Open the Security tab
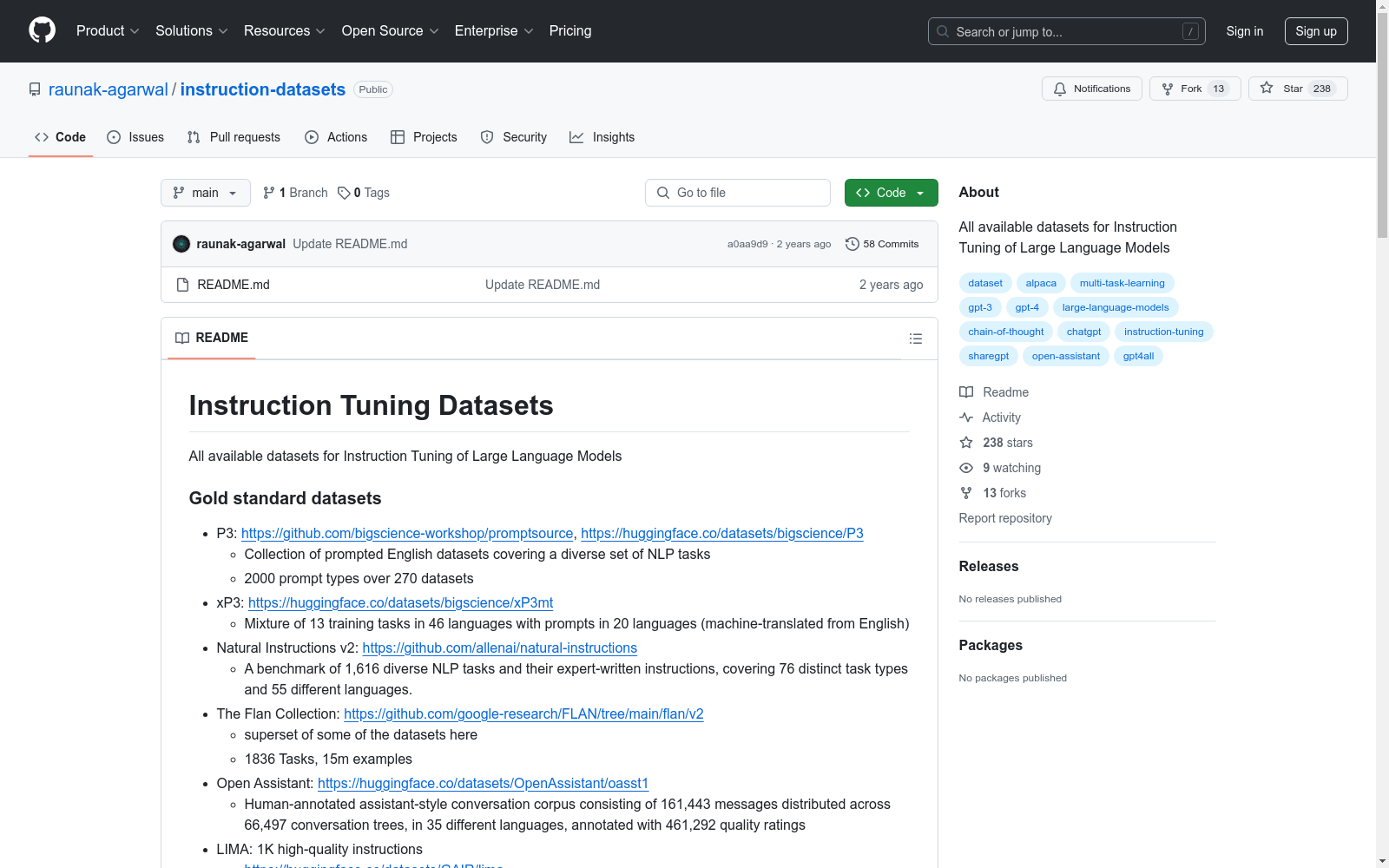Screen dimensions: 1389x868 [514, 137]
